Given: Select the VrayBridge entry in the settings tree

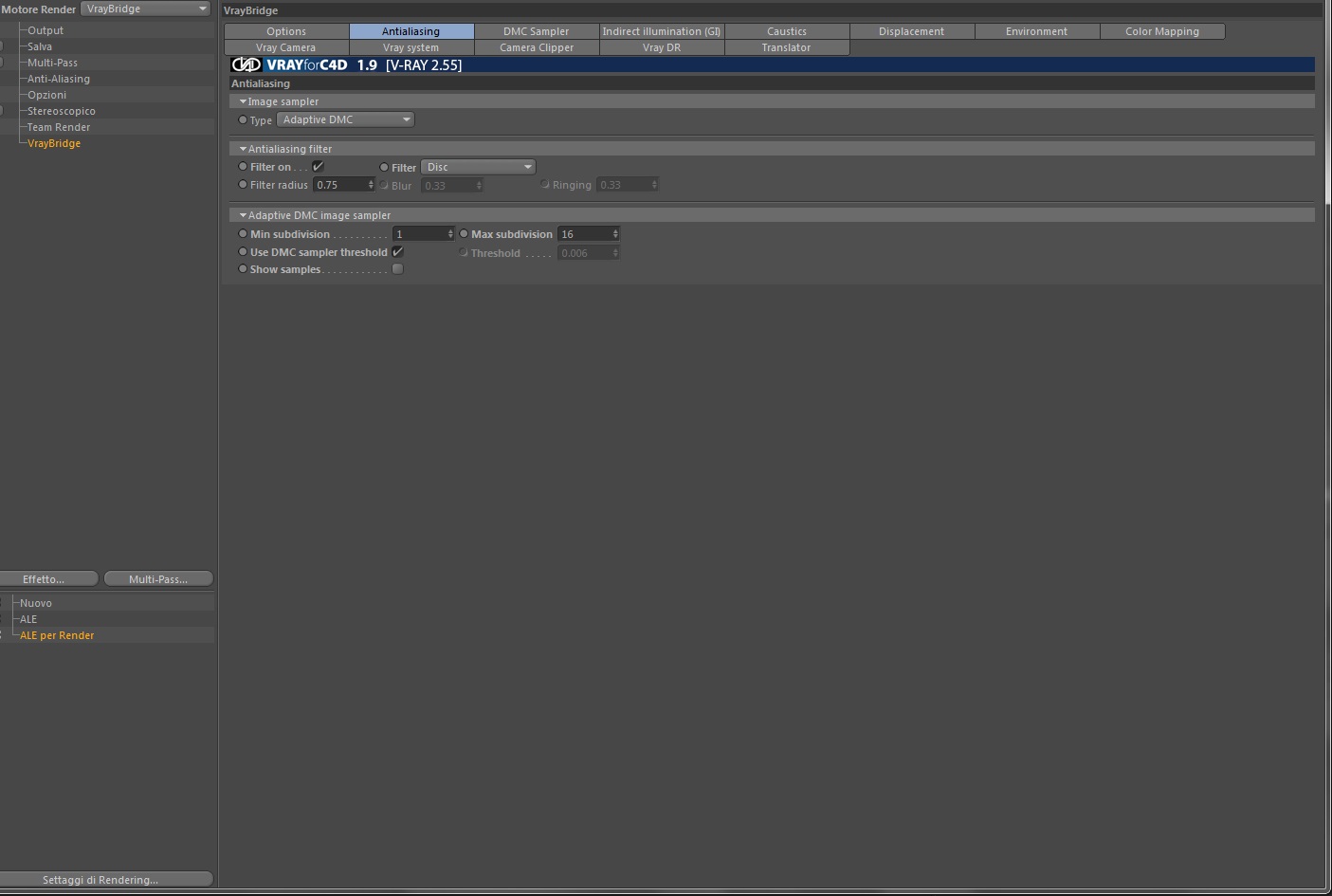Looking at the screenshot, I should click(x=54, y=143).
